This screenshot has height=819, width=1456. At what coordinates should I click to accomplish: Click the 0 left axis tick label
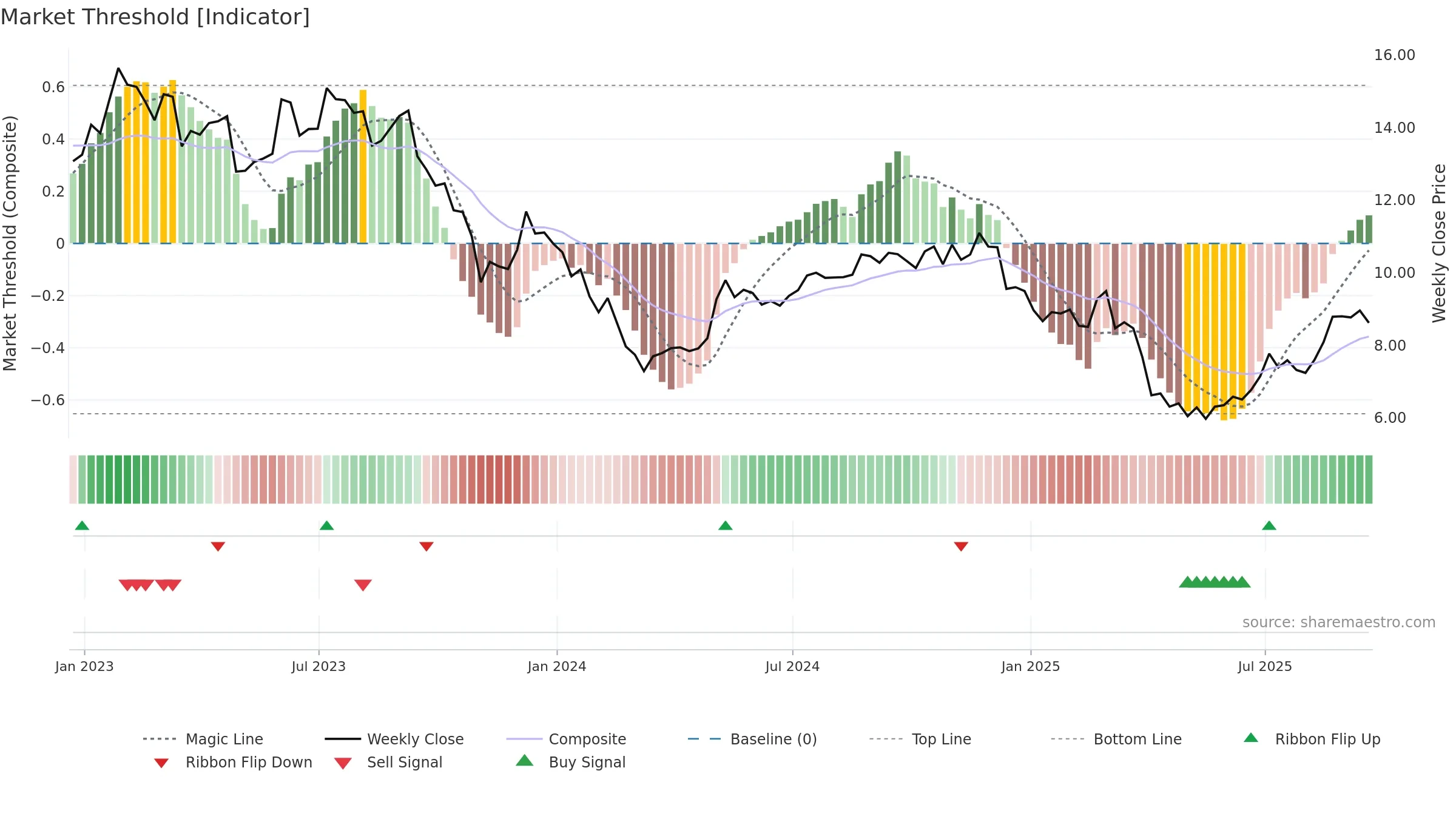point(60,244)
